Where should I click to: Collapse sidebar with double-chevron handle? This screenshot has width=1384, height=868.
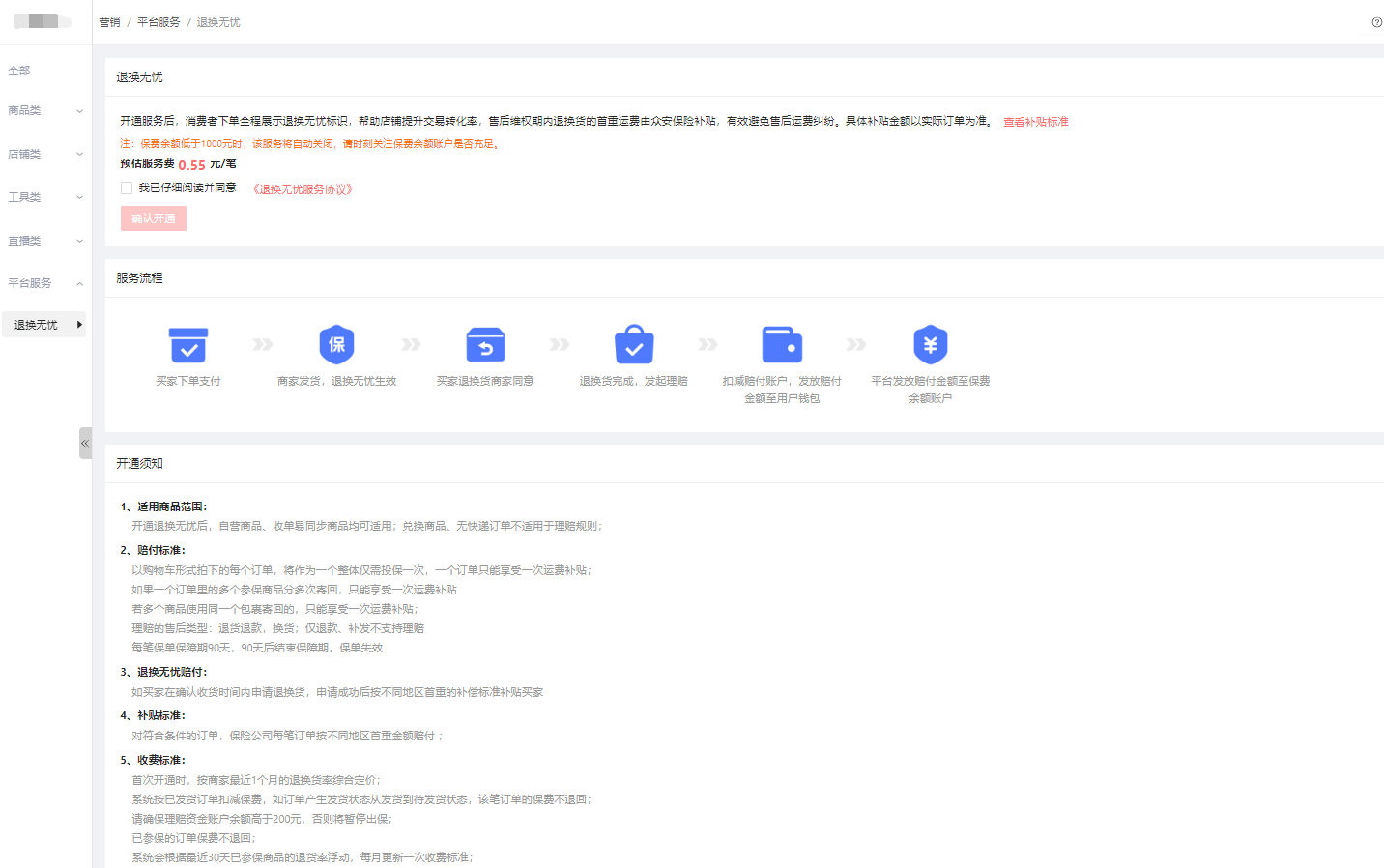85,443
